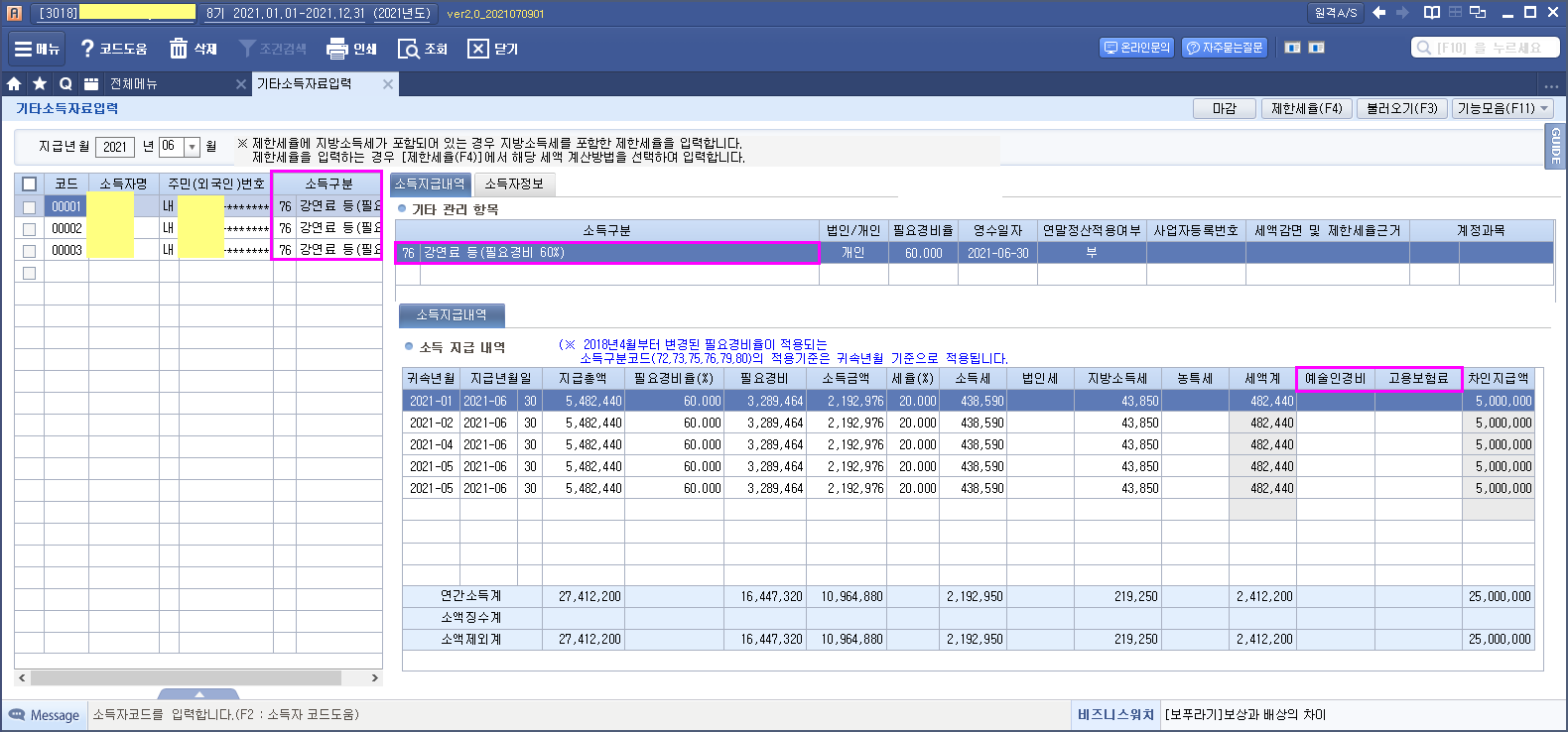
Task: Click the 불러오기(F3) button
Action: click(1401, 109)
